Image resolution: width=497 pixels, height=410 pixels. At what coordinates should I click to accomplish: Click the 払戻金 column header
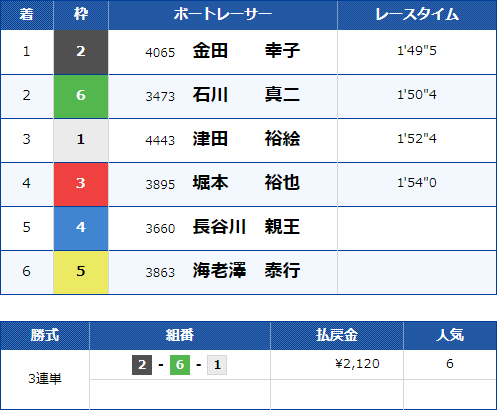pos(337,335)
